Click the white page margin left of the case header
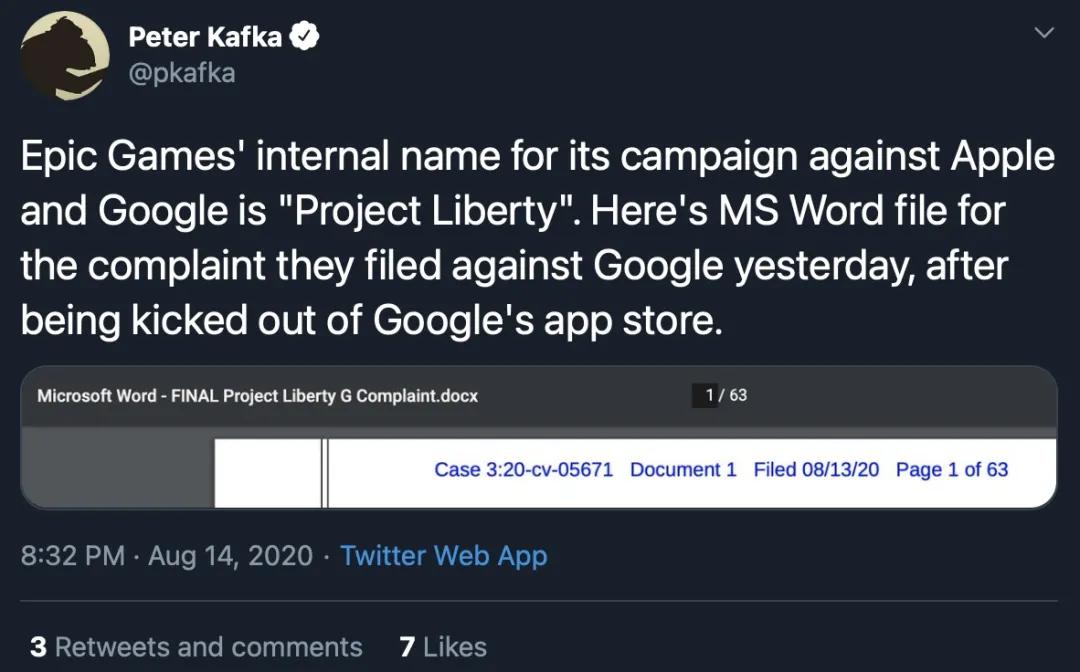 [266, 472]
